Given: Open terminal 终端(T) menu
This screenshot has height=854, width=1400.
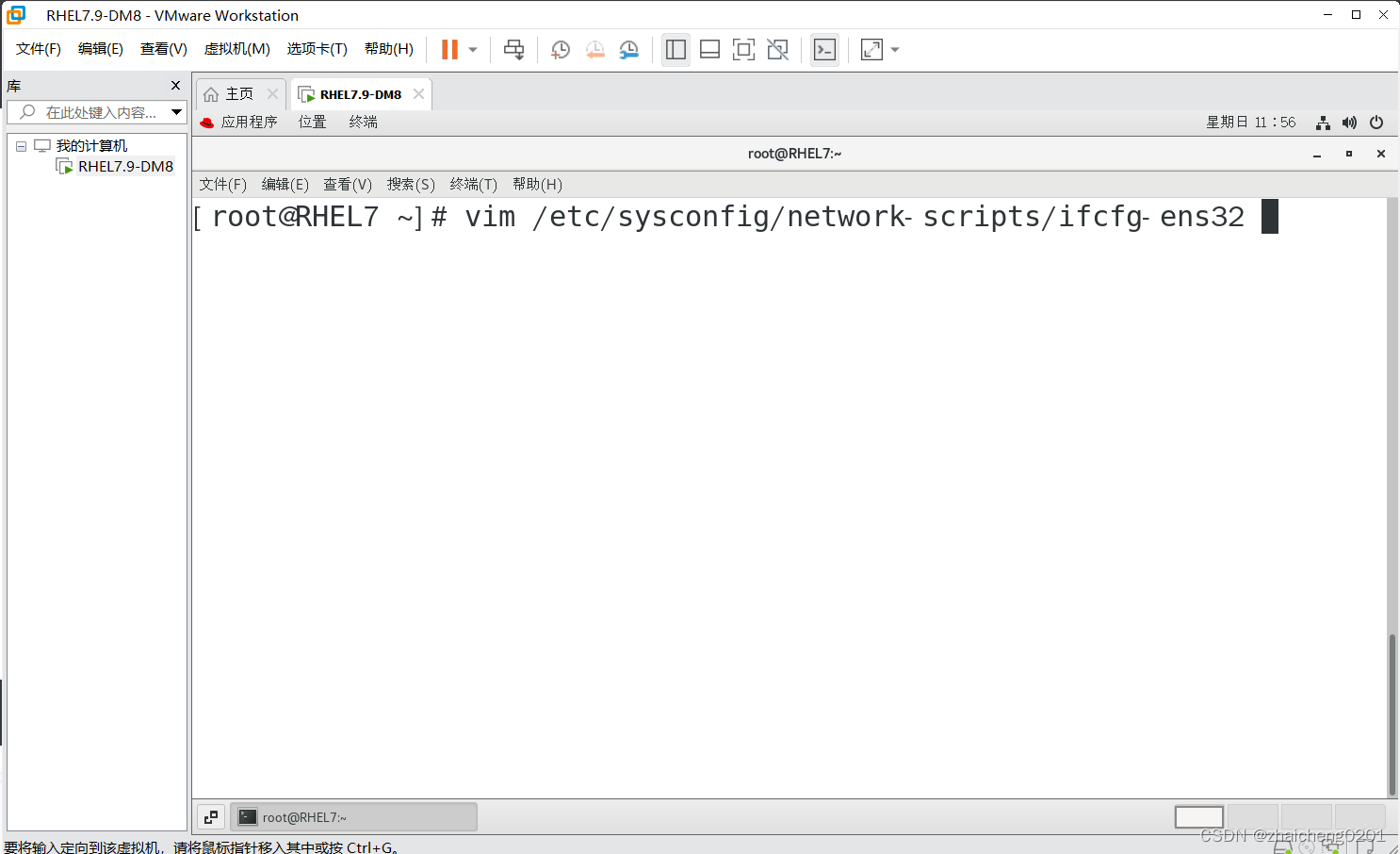Looking at the screenshot, I should [474, 185].
